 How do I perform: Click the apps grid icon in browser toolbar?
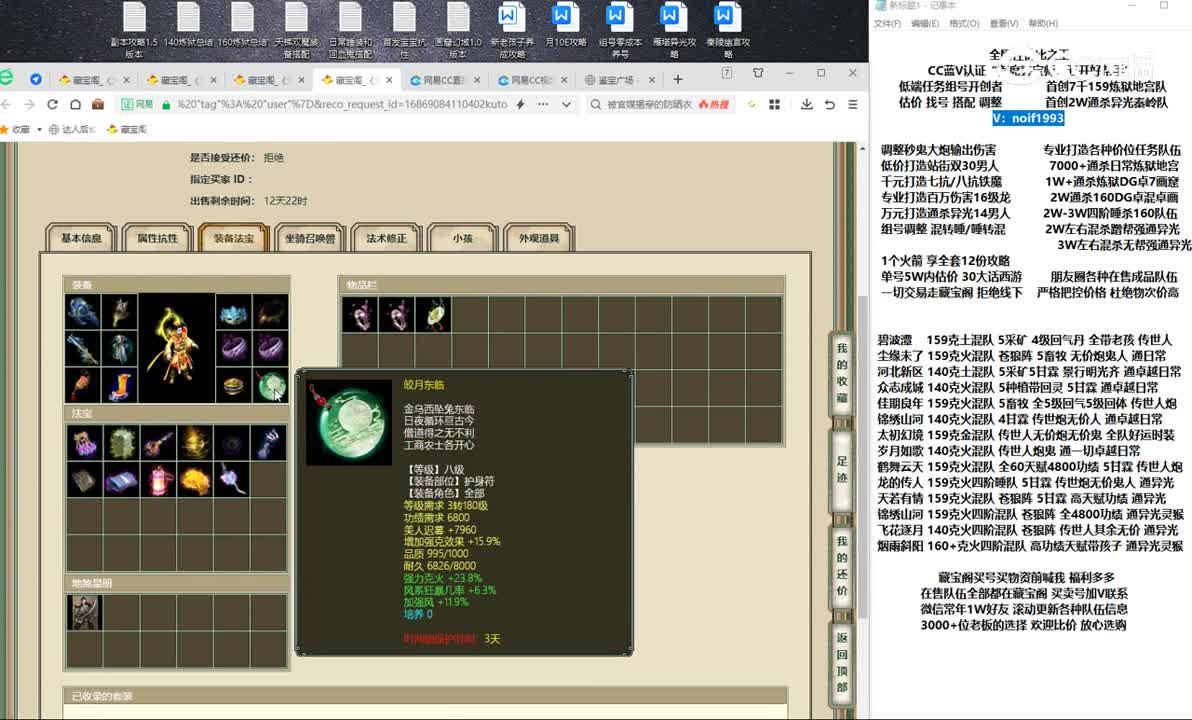click(x=775, y=104)
